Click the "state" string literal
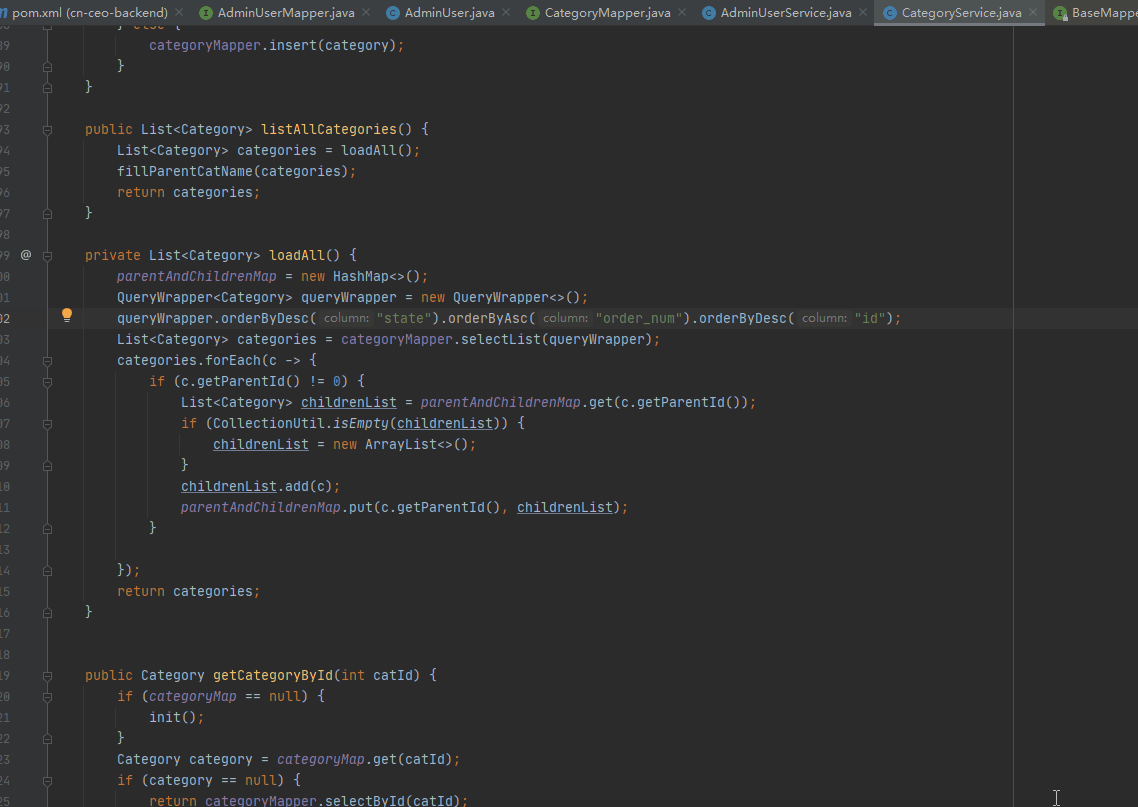Screen dimensions: 1138x807 point(404,318)
